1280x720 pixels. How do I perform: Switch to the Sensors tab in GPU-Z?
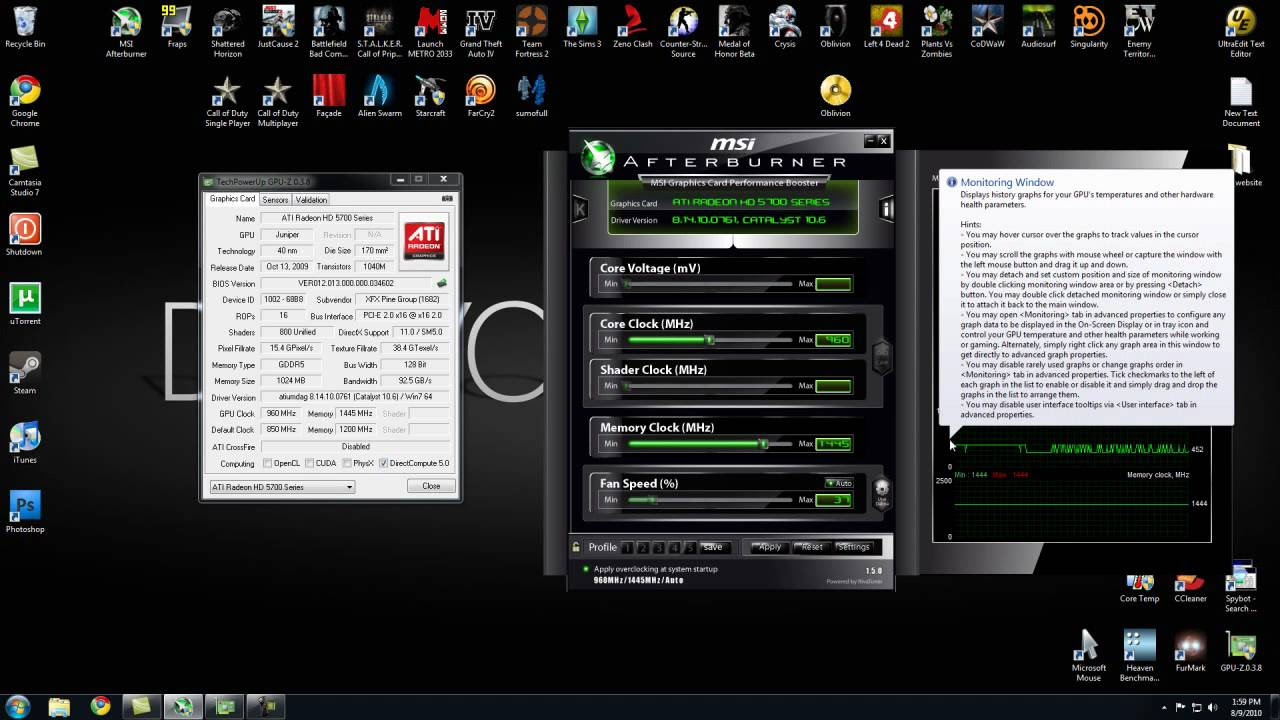[x=275, y=200]
